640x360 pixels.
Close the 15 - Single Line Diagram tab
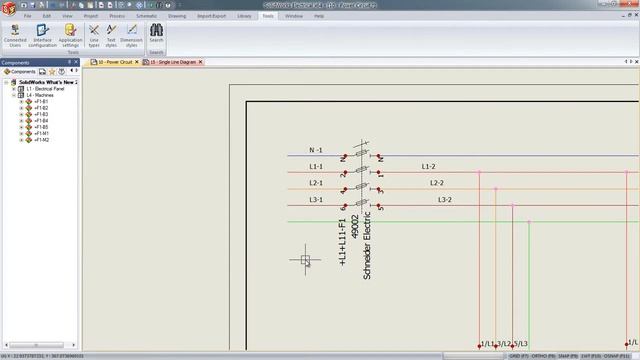click(200, 62)
